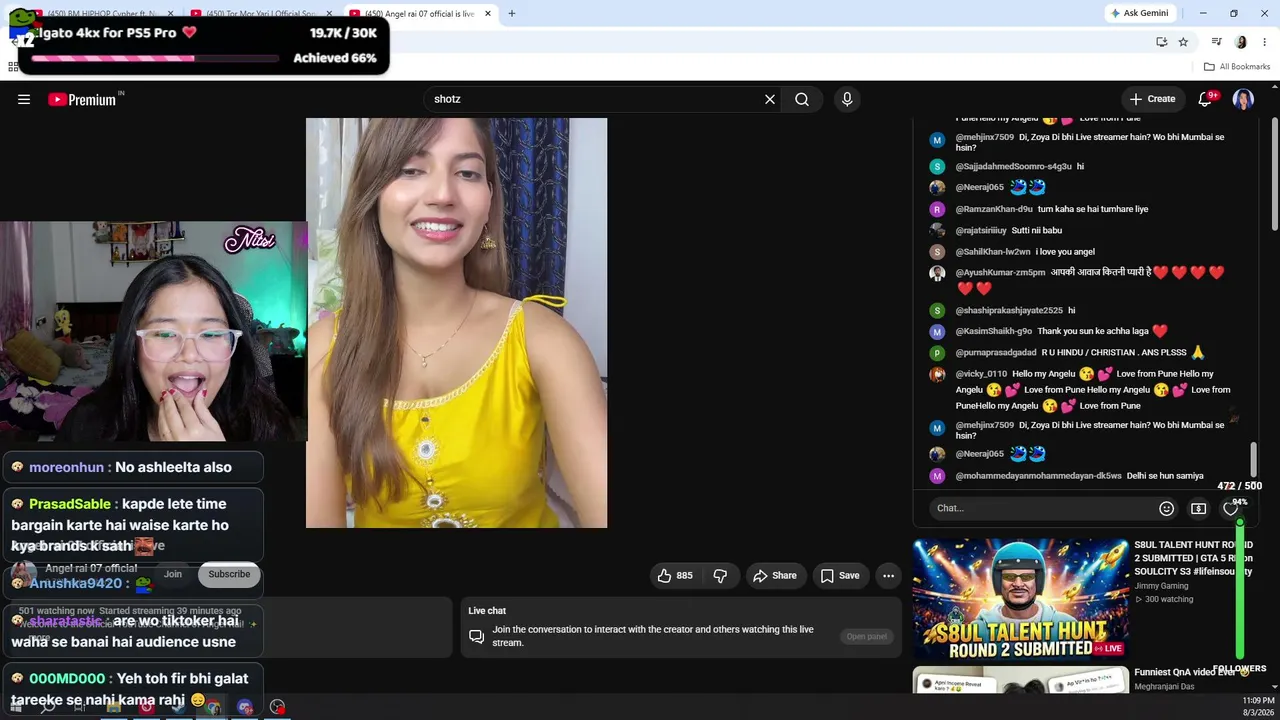Screen dimensions: 1280x720
Task: Open the All Bookmarks folder
Action: click(1237, 67)
